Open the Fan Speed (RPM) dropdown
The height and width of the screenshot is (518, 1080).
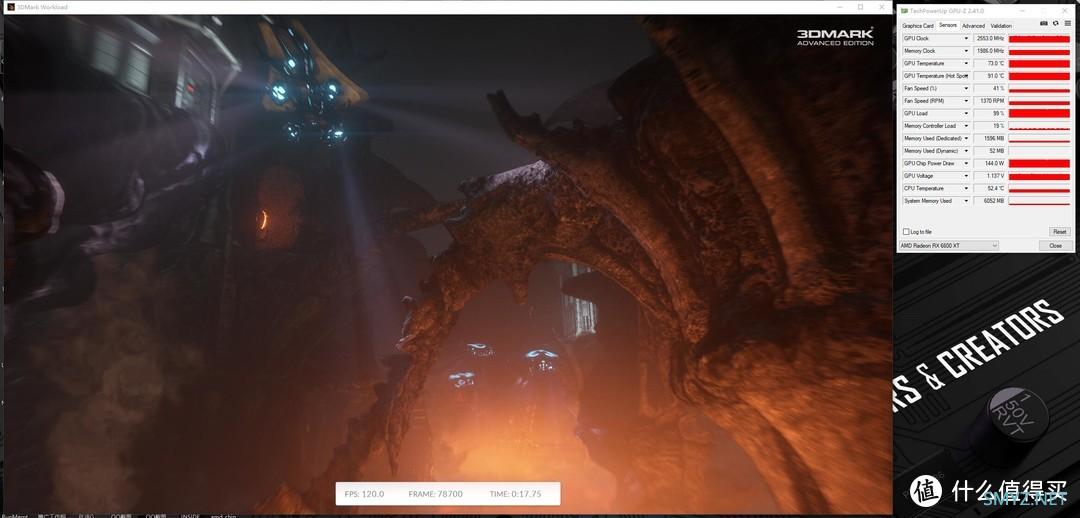966,101
